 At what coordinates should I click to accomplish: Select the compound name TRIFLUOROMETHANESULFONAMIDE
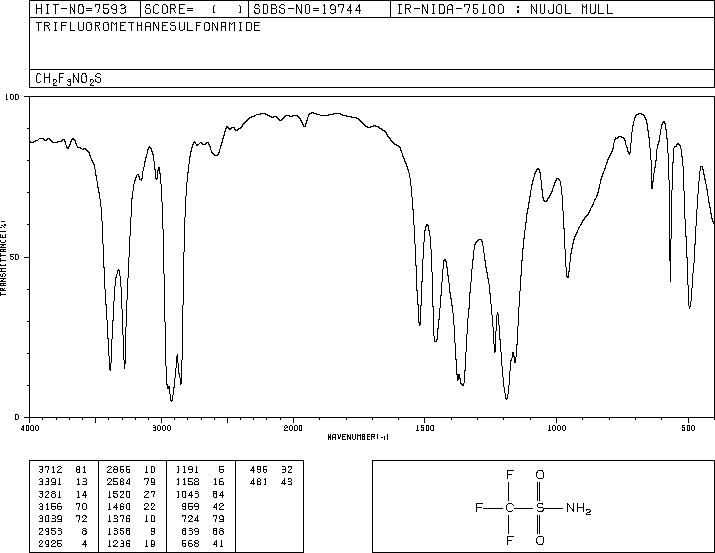[148, 26]
